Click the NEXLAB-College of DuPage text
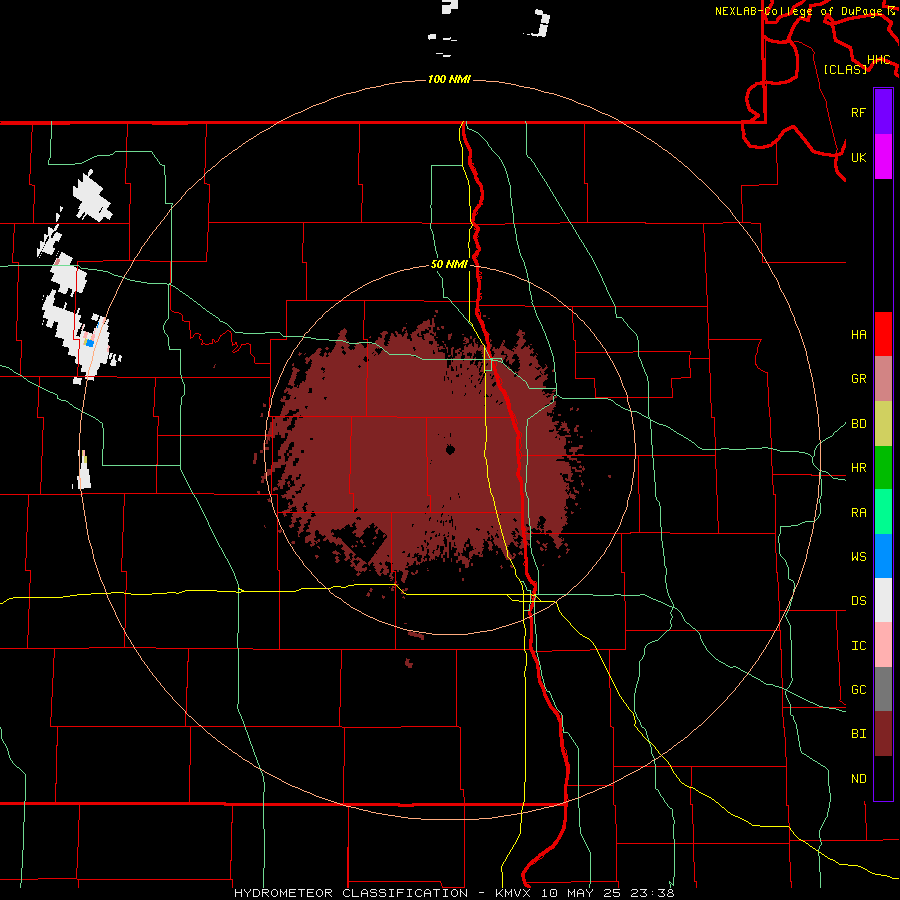The height and width of the screenshot is (900, 900). click(x=798, y=11)
